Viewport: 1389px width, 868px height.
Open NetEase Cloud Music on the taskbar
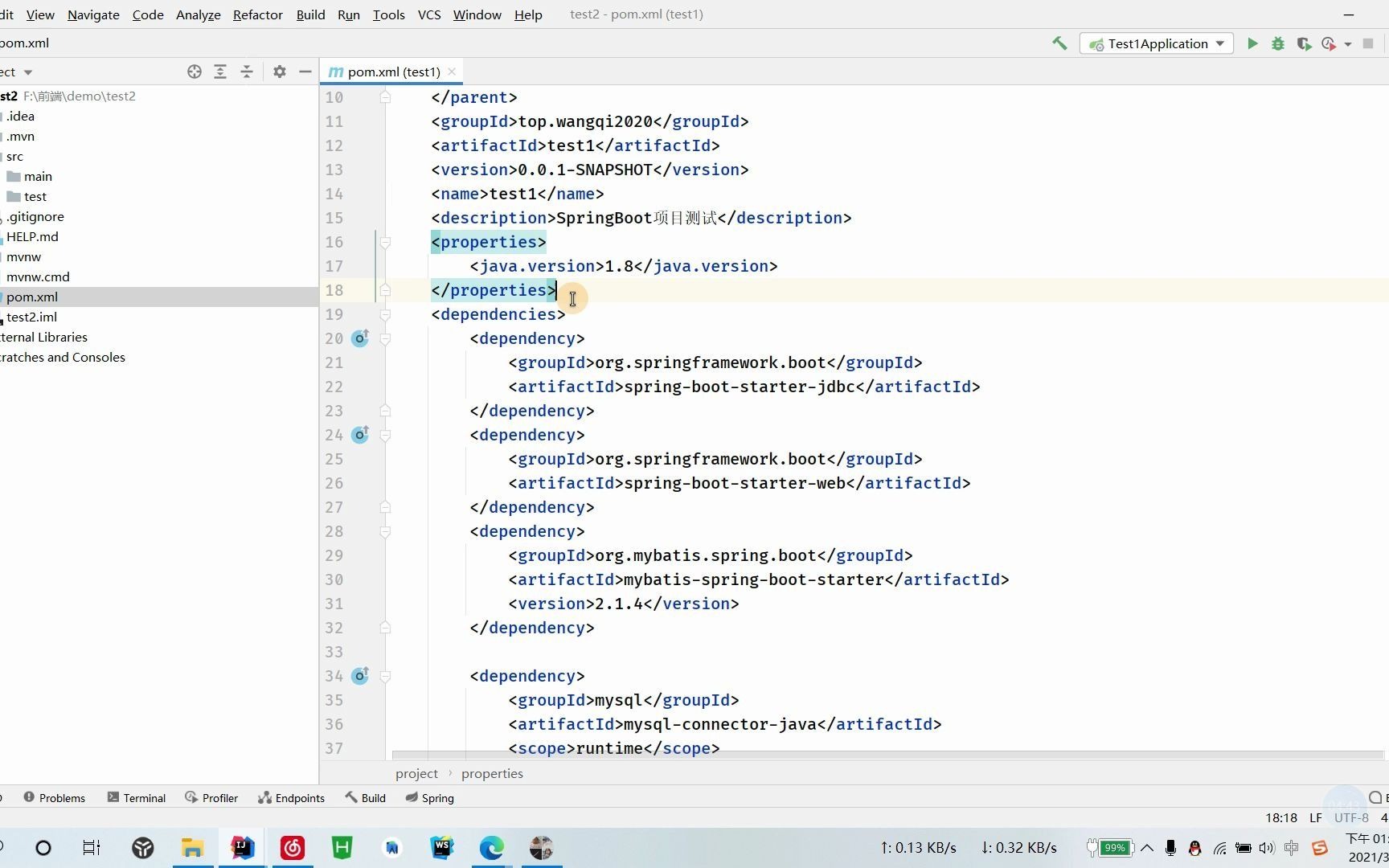click(292, 848)
